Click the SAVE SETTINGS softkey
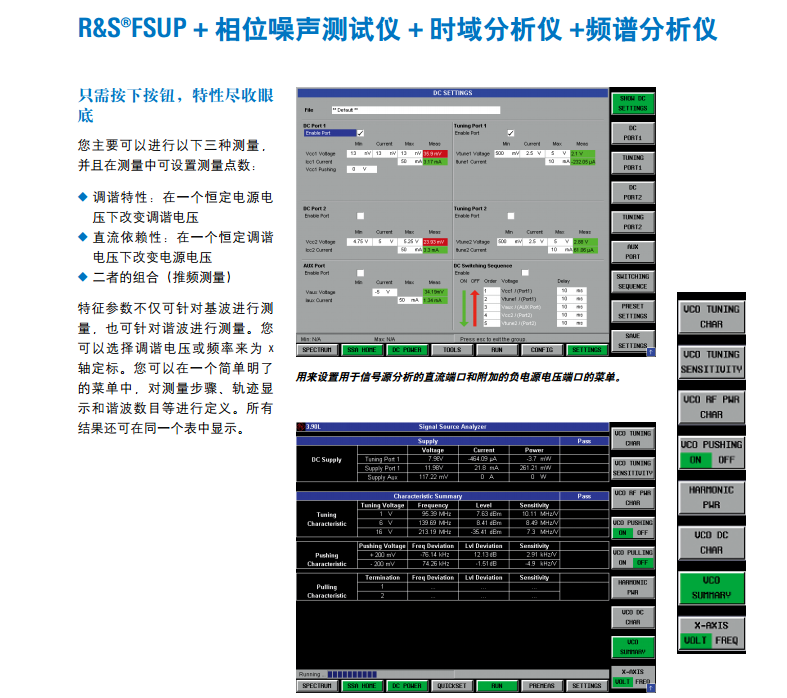 tap(632, 341)
